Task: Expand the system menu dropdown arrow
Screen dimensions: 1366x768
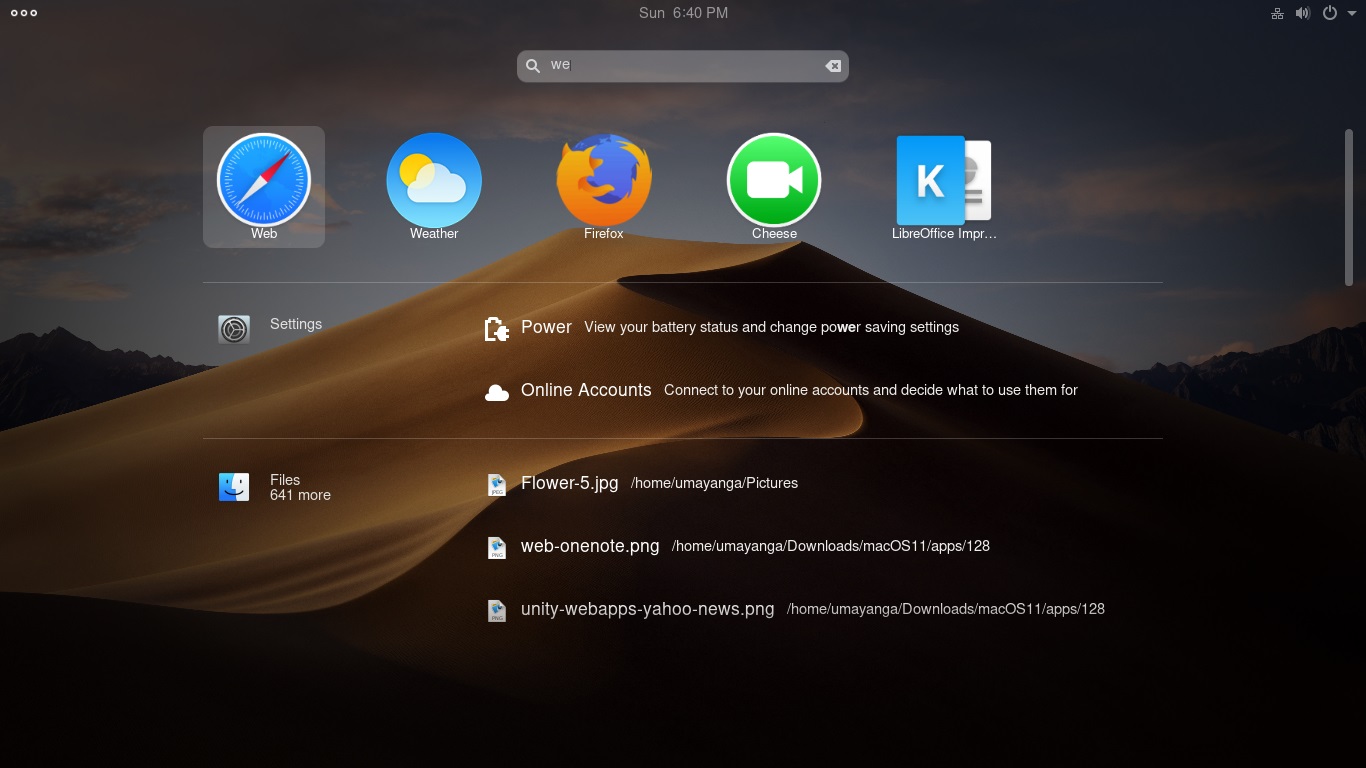Action: pyautogui.click(x=1350, y=14)
